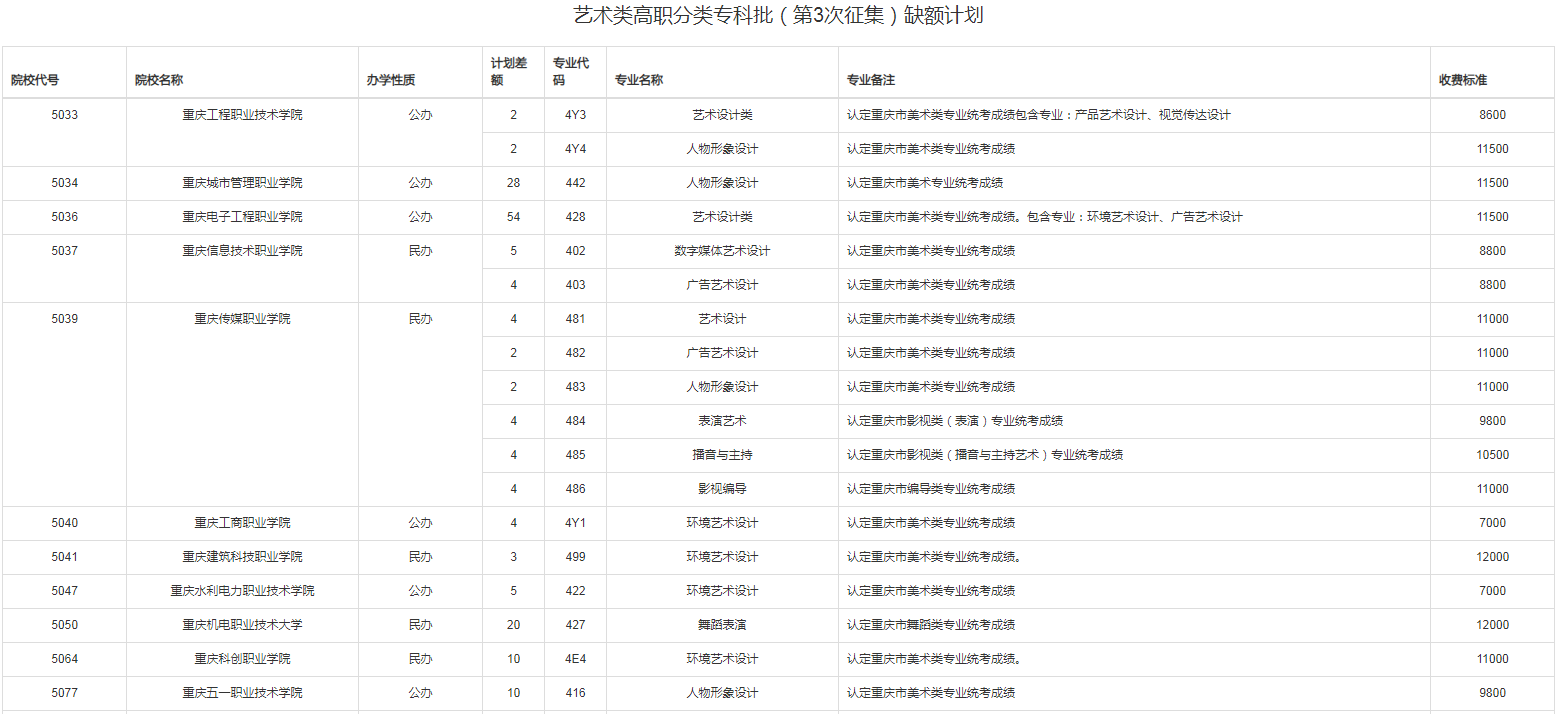Select the 舞蹈表演 major name cell
Viewport: 1556px width, 714px height.
pos(722,625)
